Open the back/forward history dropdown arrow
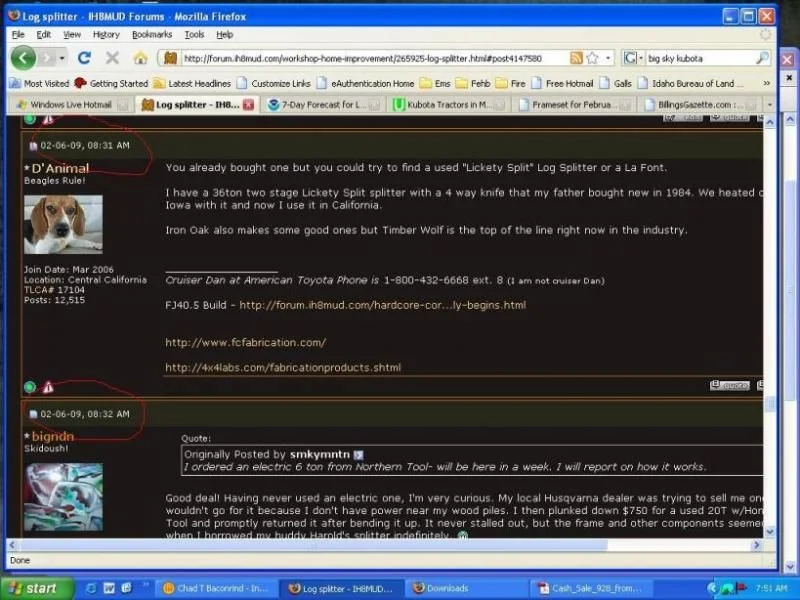800x600 pixels. [62, 58]
